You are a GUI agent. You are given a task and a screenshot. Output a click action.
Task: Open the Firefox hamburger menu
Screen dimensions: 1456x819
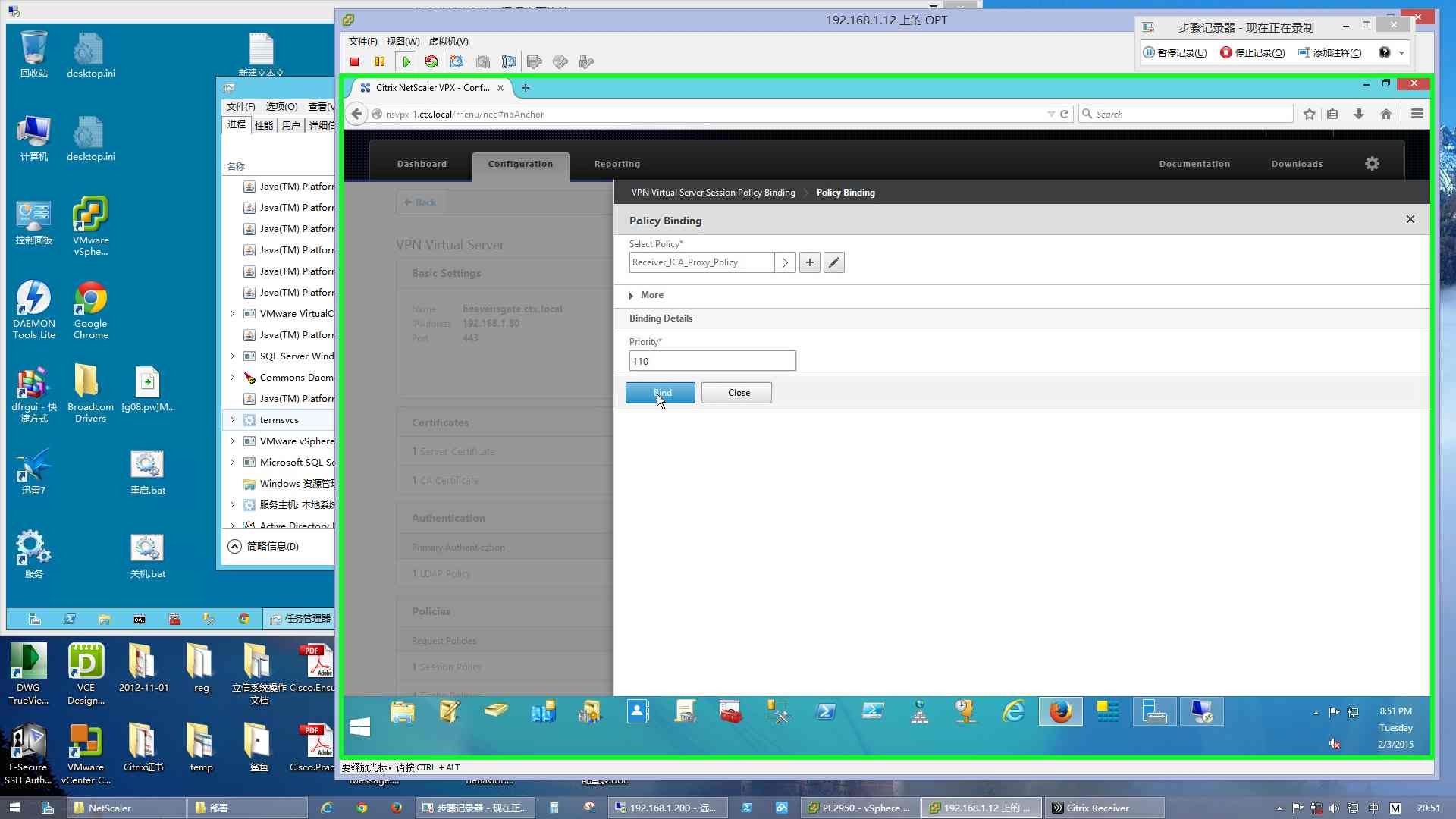coord(1417,114)
